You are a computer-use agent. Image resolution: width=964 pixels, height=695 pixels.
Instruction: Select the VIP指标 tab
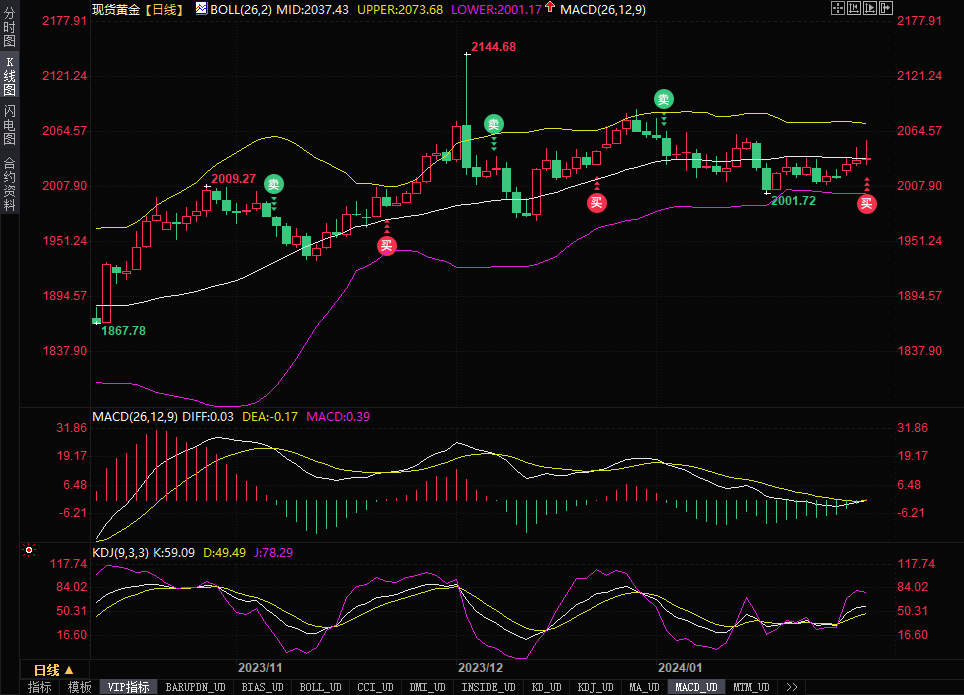tap(128, 687)
